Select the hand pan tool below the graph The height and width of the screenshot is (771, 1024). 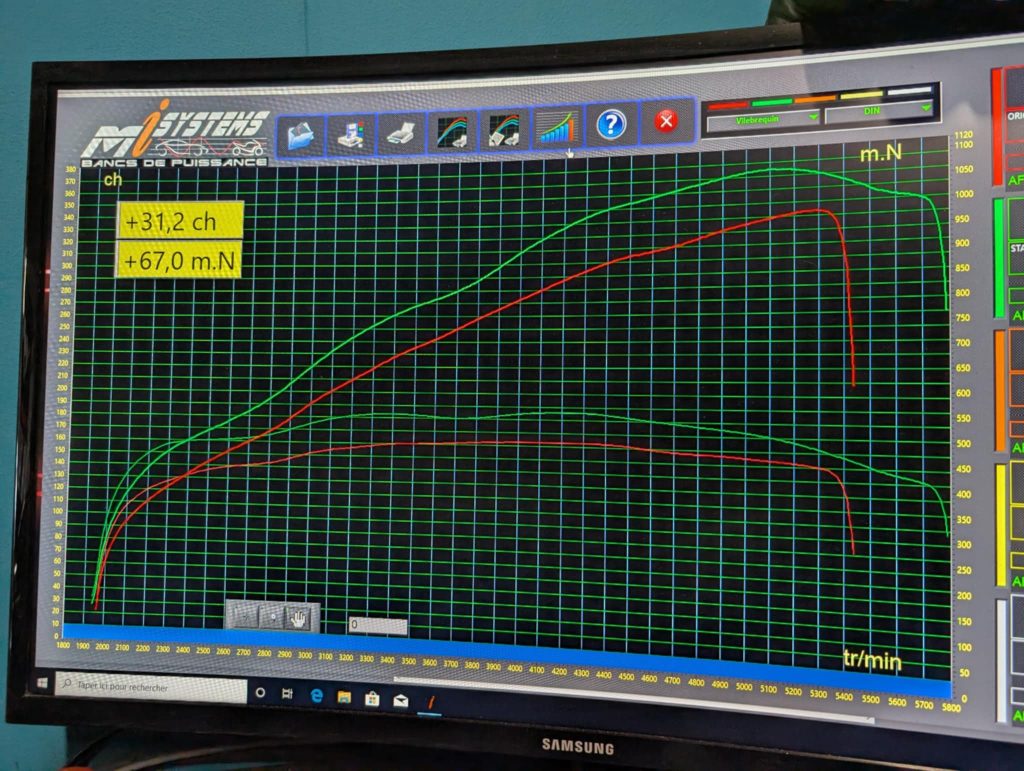[x=298, y=617]
